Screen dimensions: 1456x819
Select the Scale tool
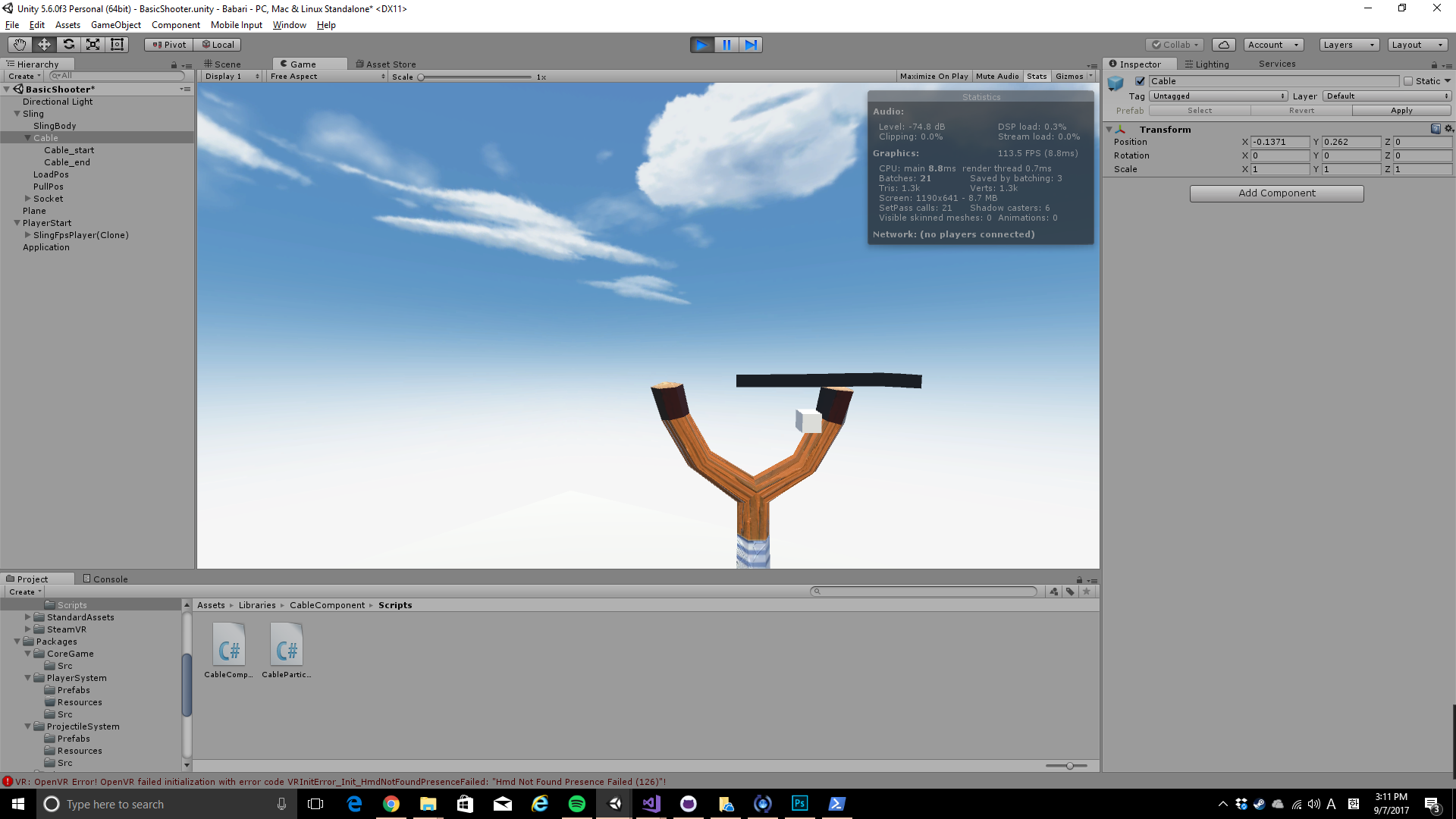point(93,44)
